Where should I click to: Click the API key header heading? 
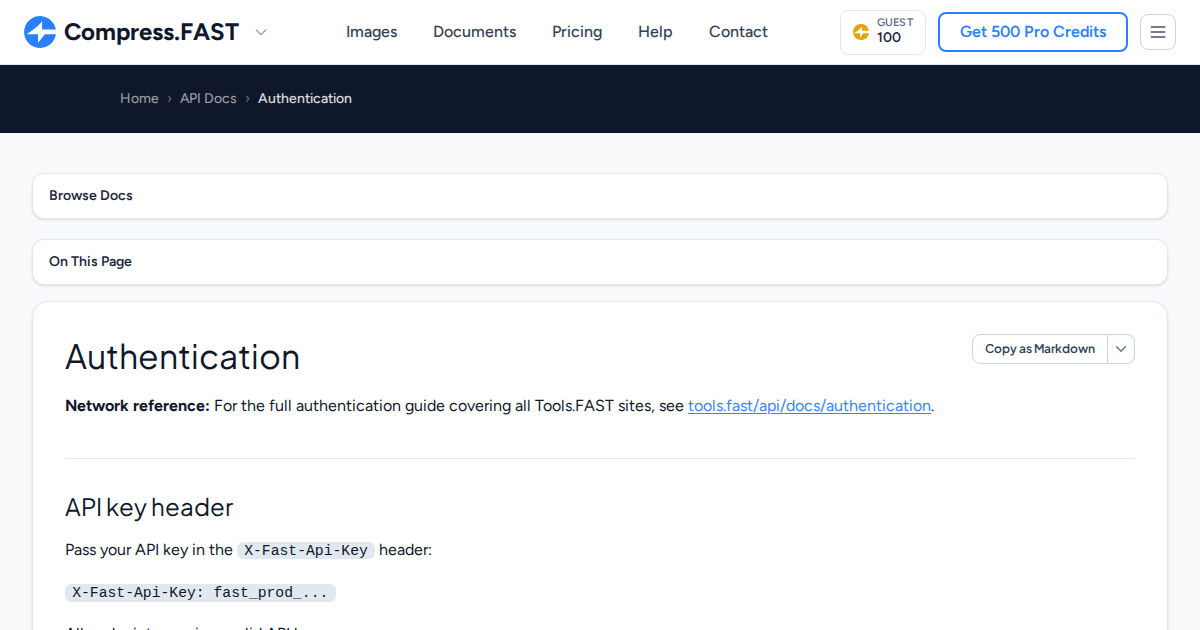(149, 507)
